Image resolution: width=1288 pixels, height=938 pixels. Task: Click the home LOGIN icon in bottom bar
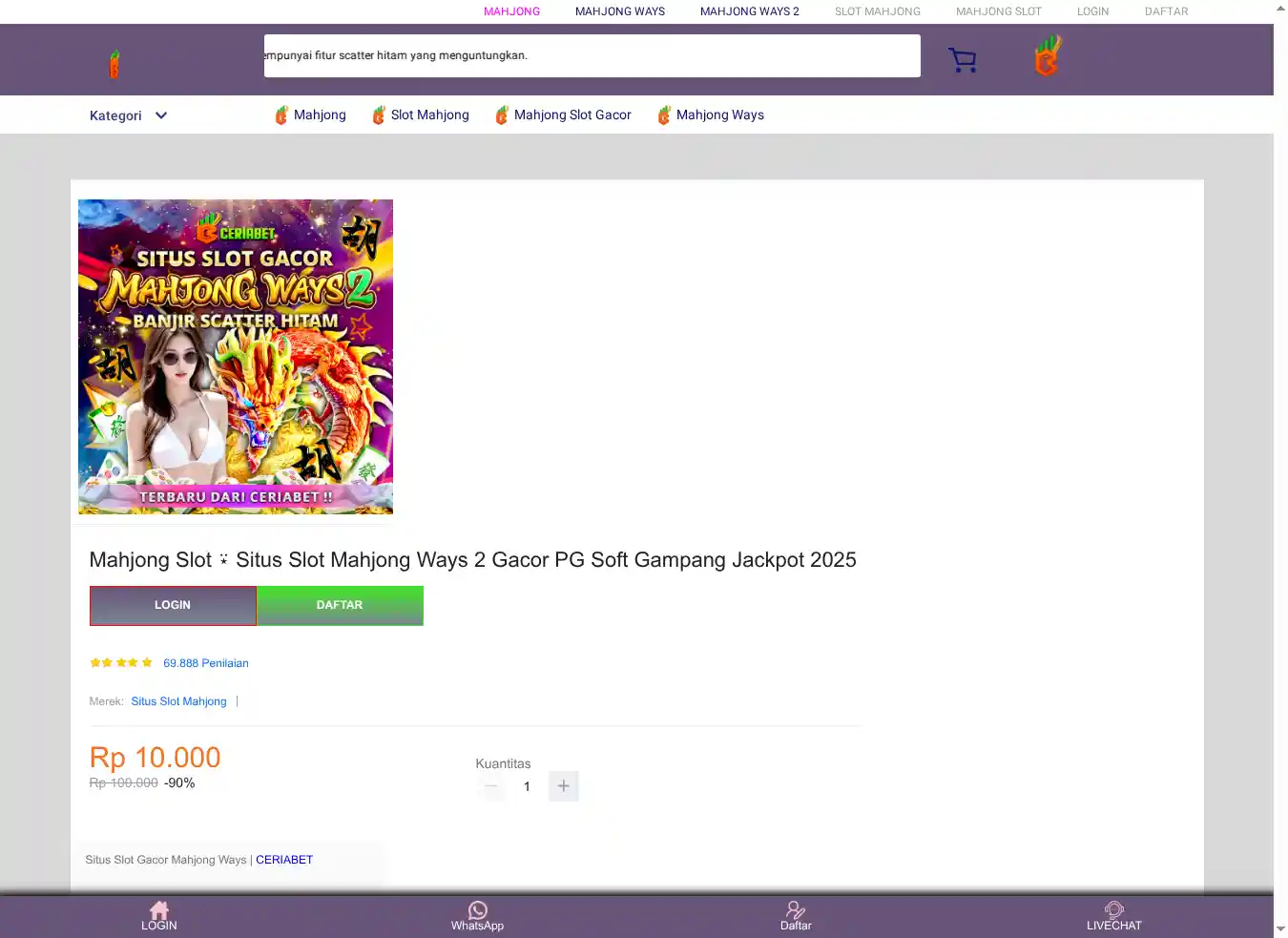point(159,910)
